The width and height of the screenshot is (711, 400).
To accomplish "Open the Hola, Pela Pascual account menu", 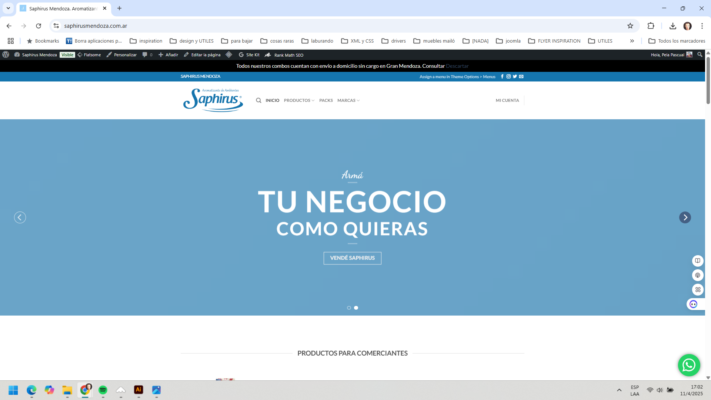I will pos(672,55).
